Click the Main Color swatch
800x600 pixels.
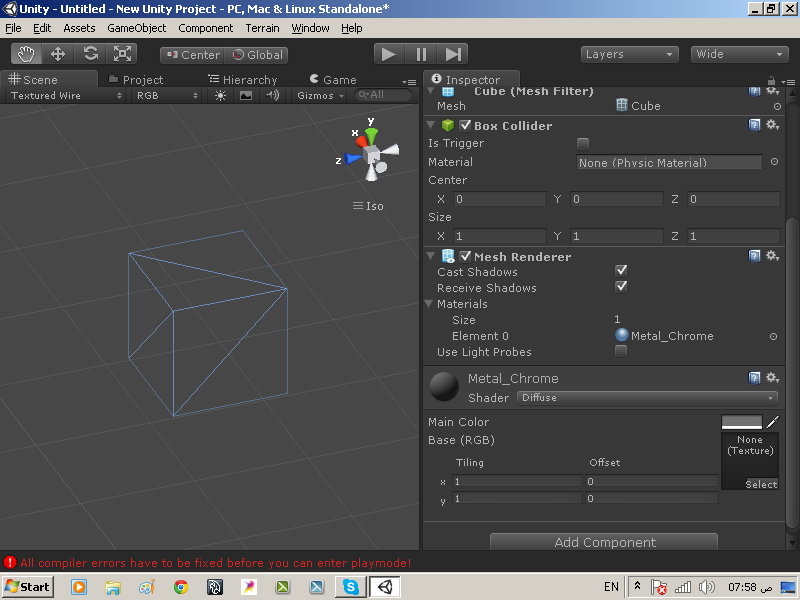pyautogui.click(x=741, y=422)
